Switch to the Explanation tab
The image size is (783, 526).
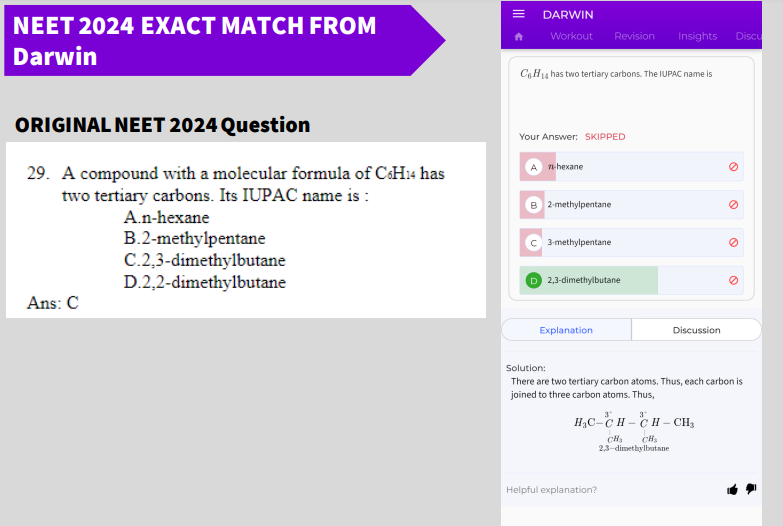pos(566,330)
